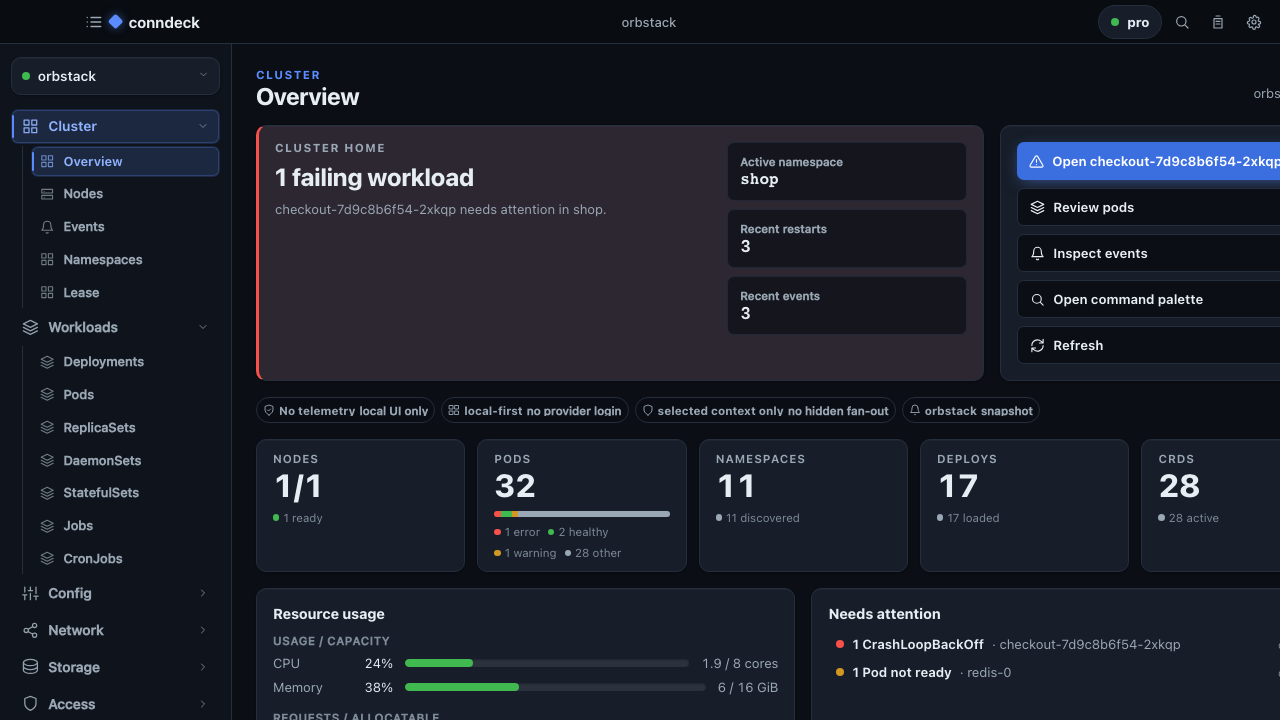Click the selected context only chip
Screen dimensions: 1280x720
(765, 410)
